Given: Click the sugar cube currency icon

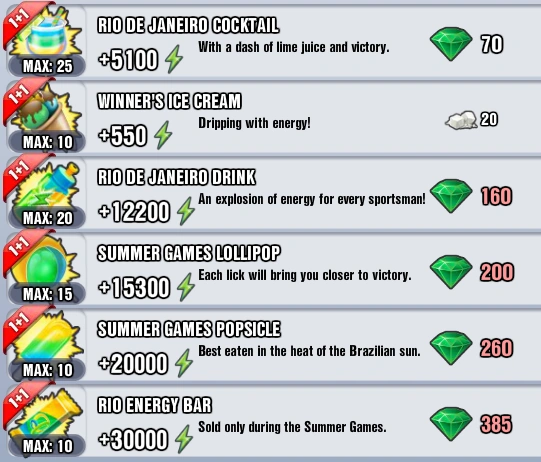Looking at the screenshot, I should tap(461, 120).
